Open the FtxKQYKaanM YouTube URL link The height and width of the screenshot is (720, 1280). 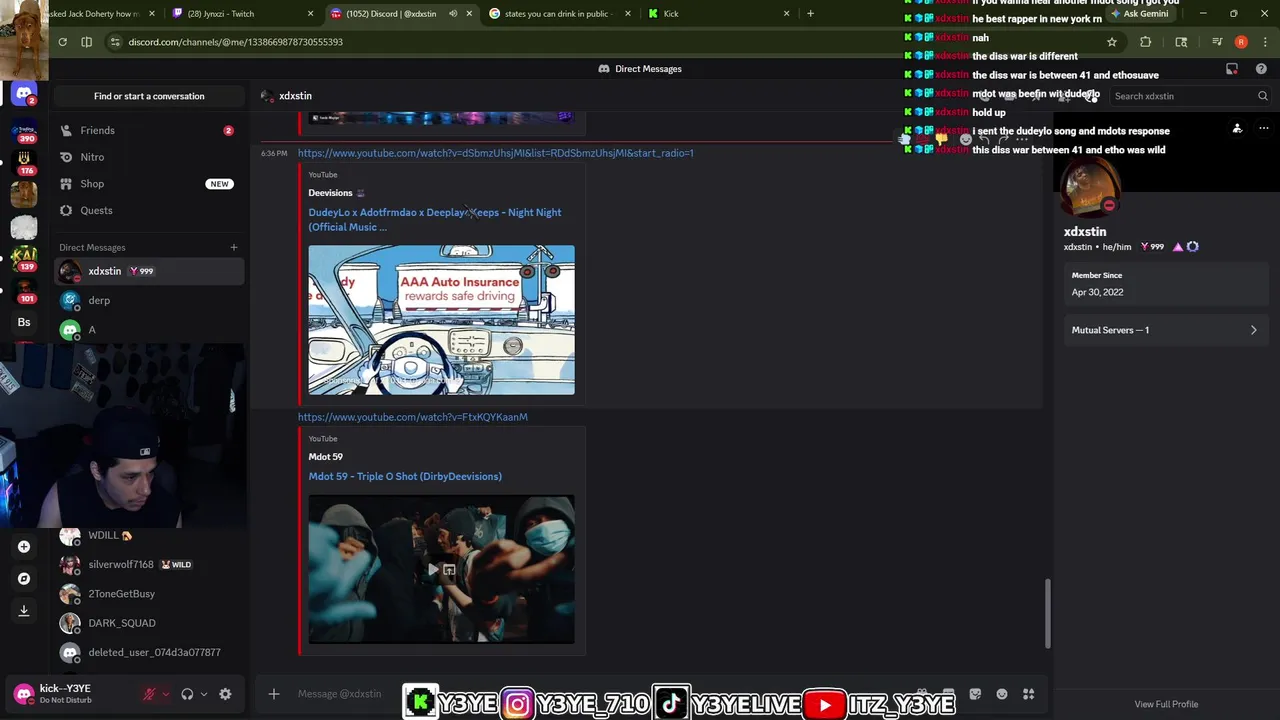[412, 417]
